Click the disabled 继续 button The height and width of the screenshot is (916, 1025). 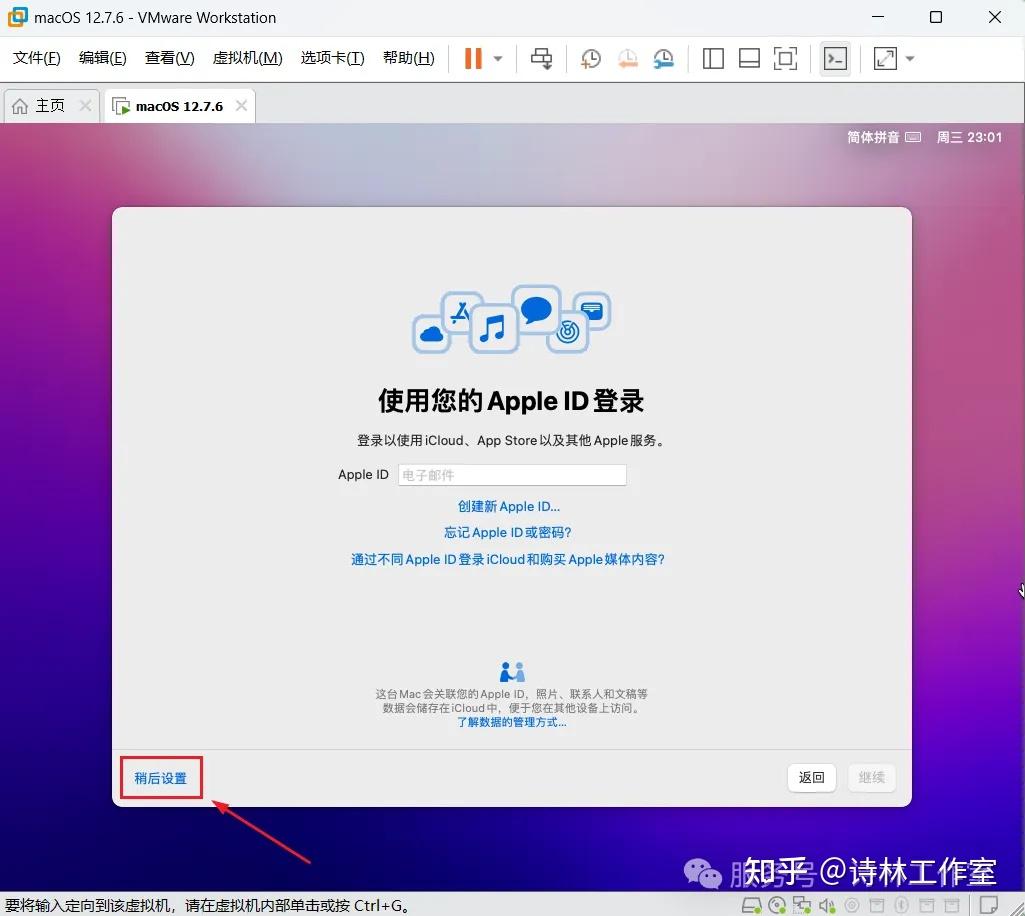click(x=871, y=777)
